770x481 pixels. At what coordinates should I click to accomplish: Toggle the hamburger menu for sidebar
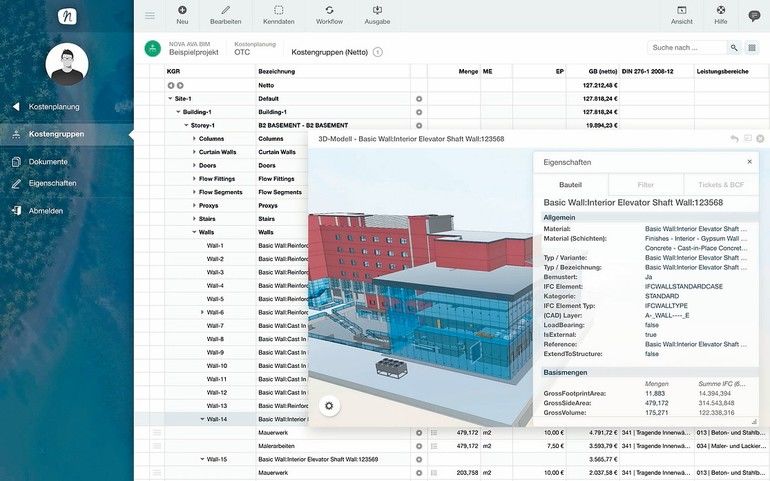(150, 15)
